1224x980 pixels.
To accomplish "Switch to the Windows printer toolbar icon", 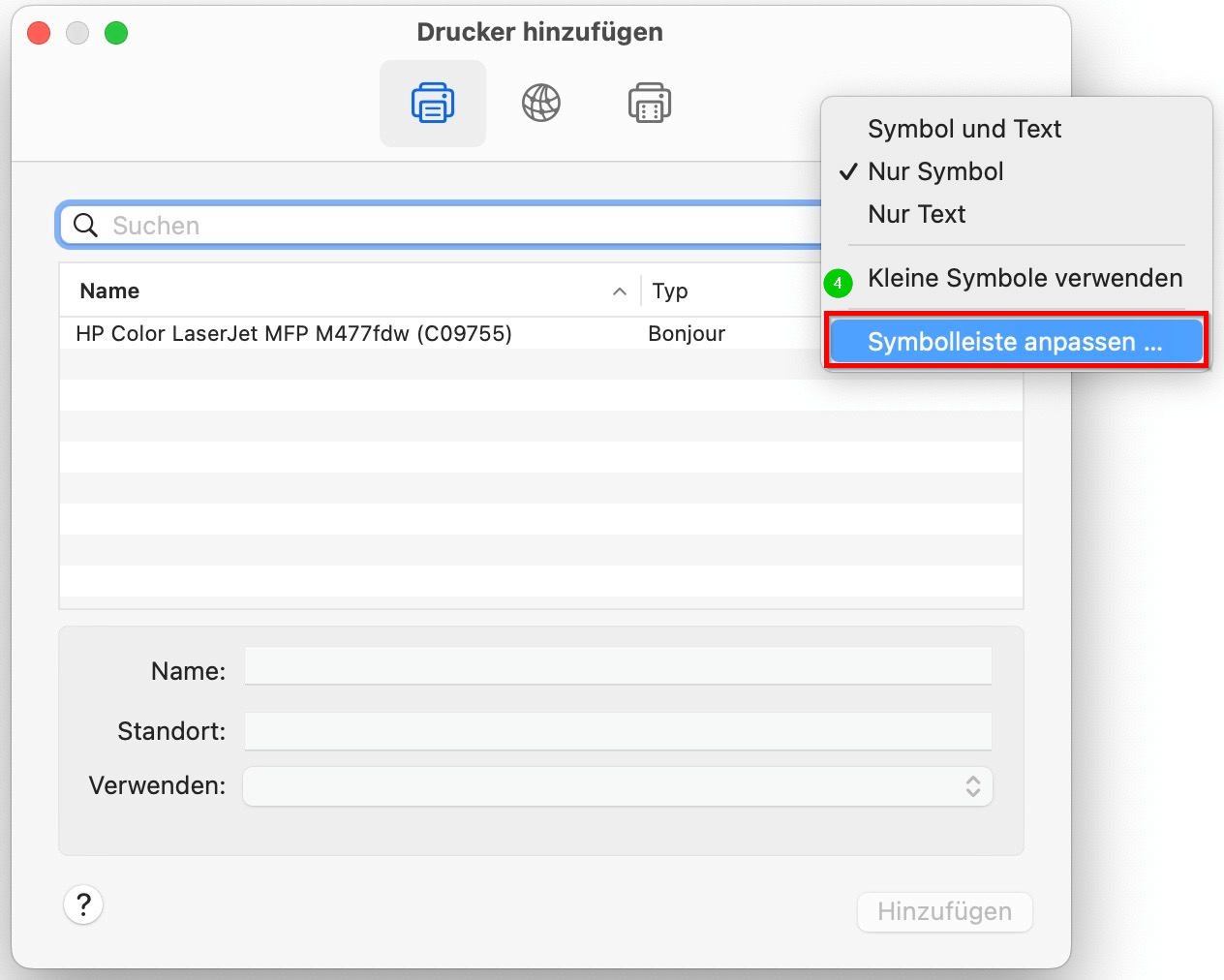I will pyautogui.click(x=649, y=104).
